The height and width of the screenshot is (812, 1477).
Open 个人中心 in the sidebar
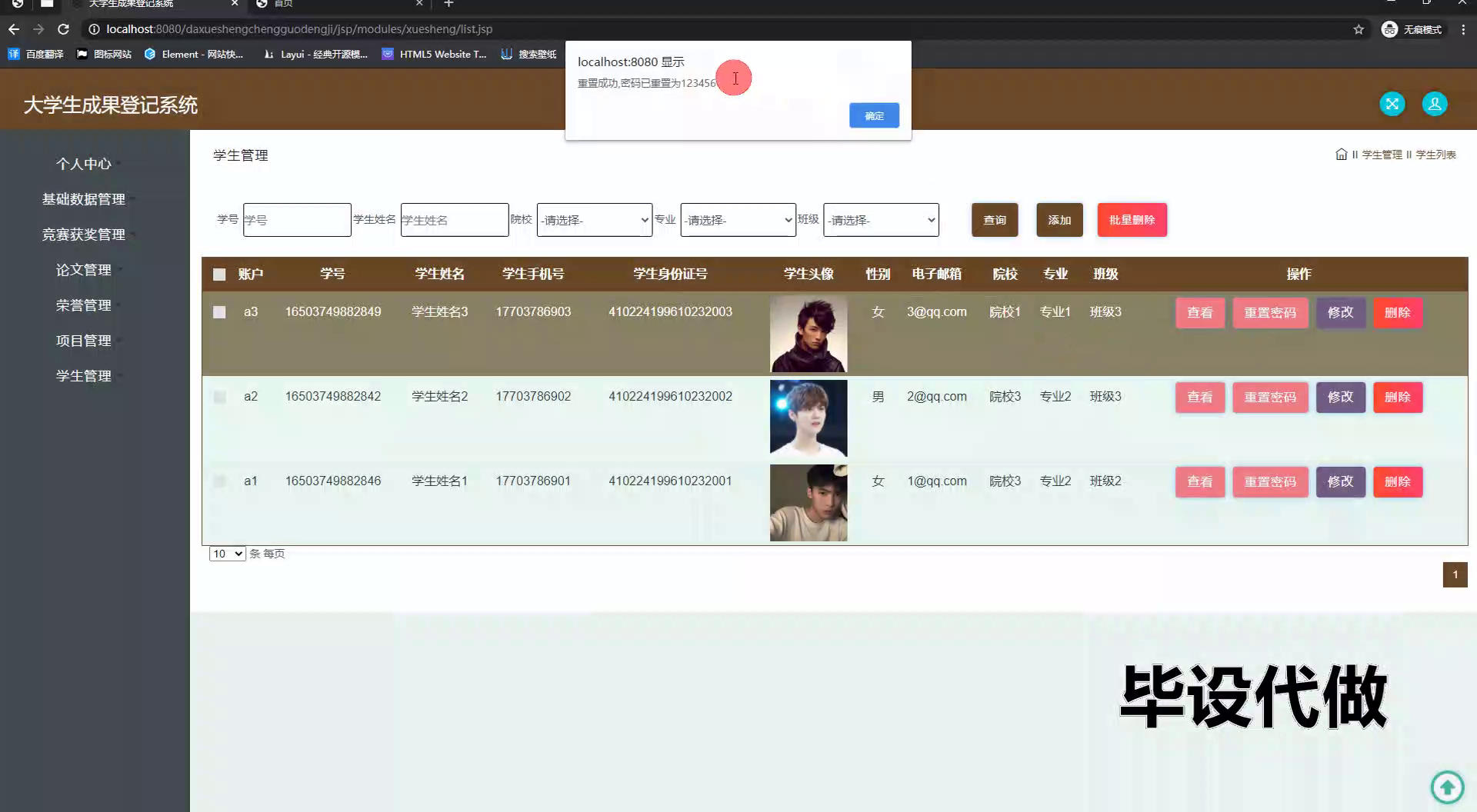[83, 164]
